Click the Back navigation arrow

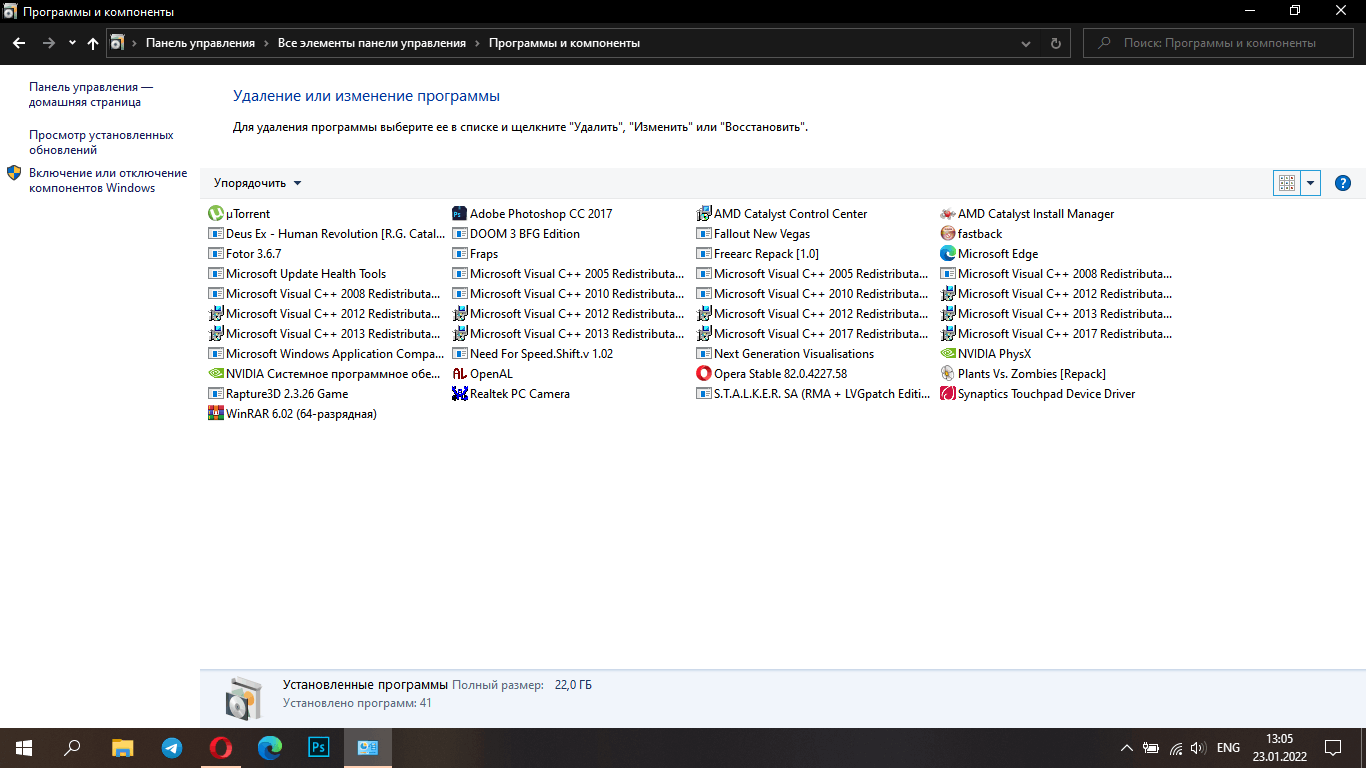pyautogui.click(x=19, y=43)
